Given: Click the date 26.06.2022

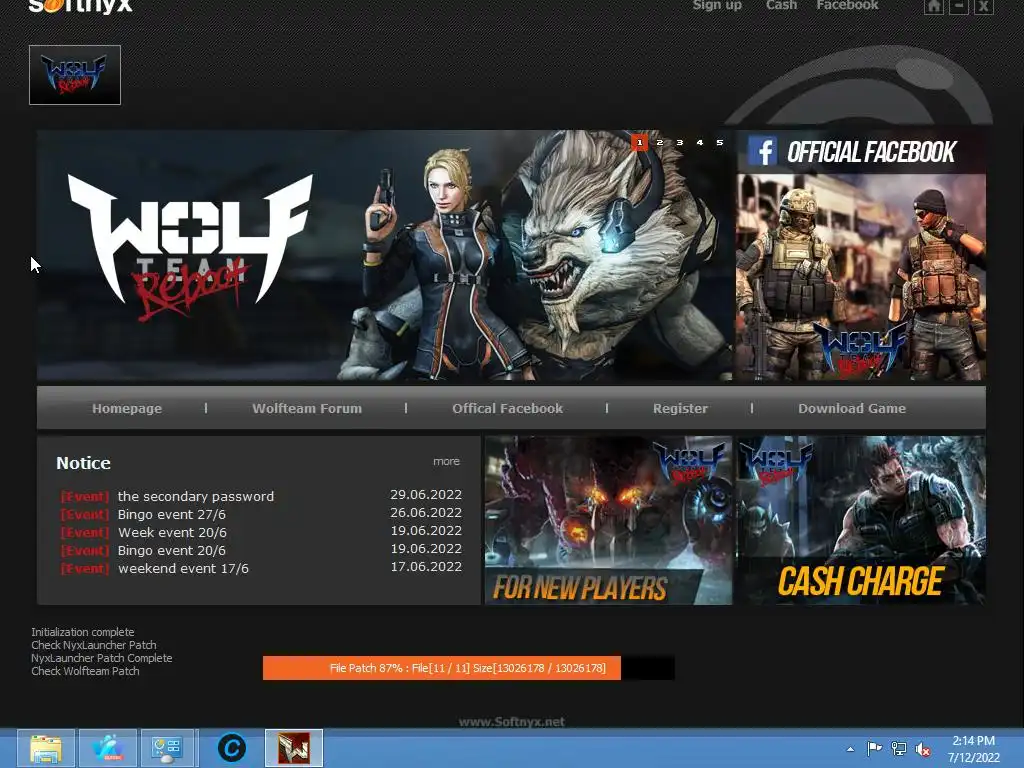Looking at the screenshot, I should click(426, 513).
